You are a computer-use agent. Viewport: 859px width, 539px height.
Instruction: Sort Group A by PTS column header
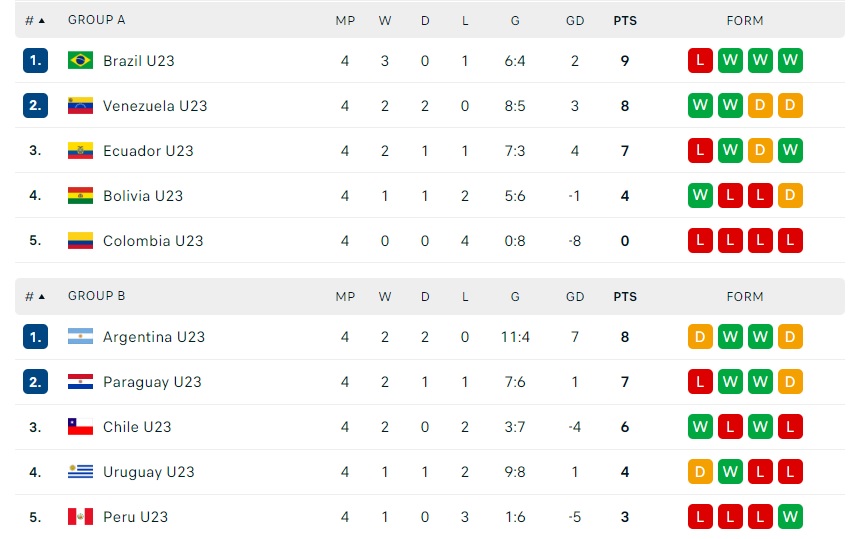[x=625, y=21]
